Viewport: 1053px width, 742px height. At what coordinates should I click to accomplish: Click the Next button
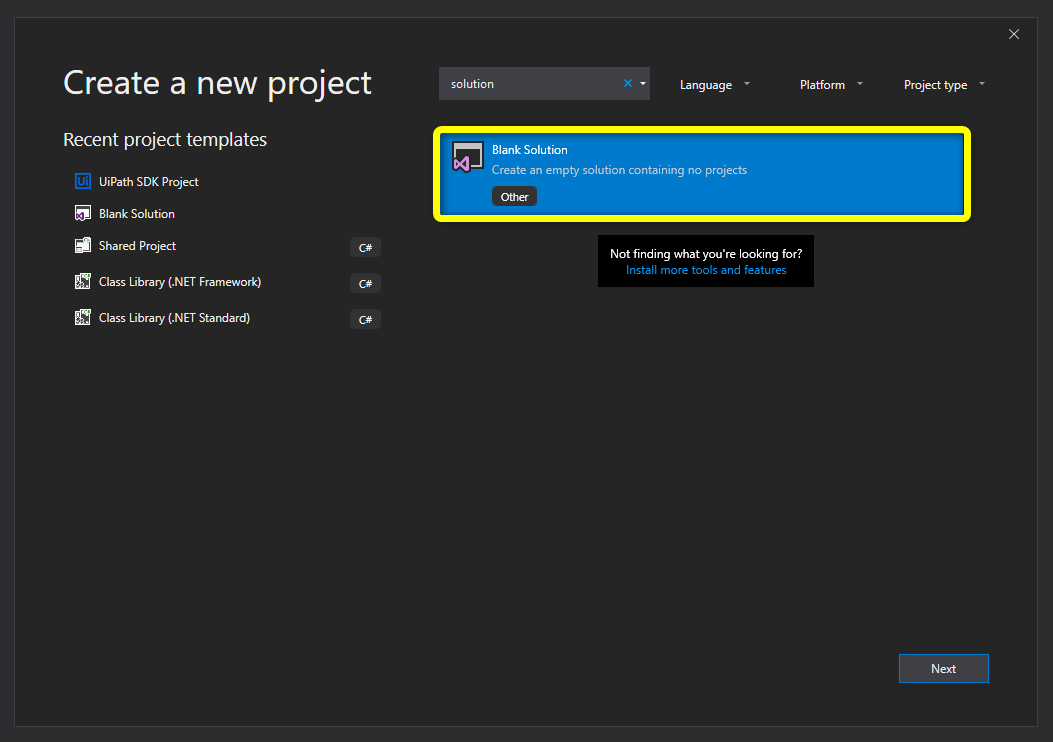943,668
